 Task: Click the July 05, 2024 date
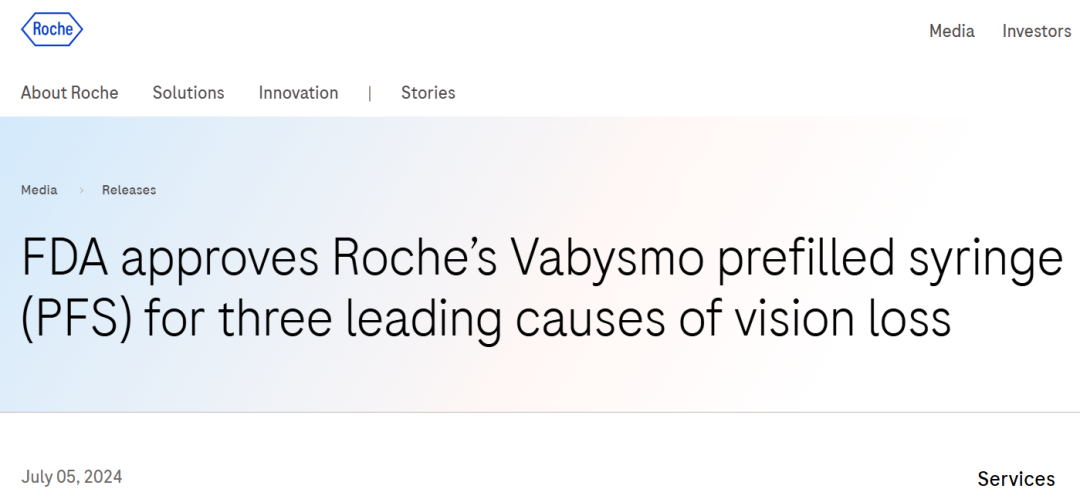[x=71, y=477]
